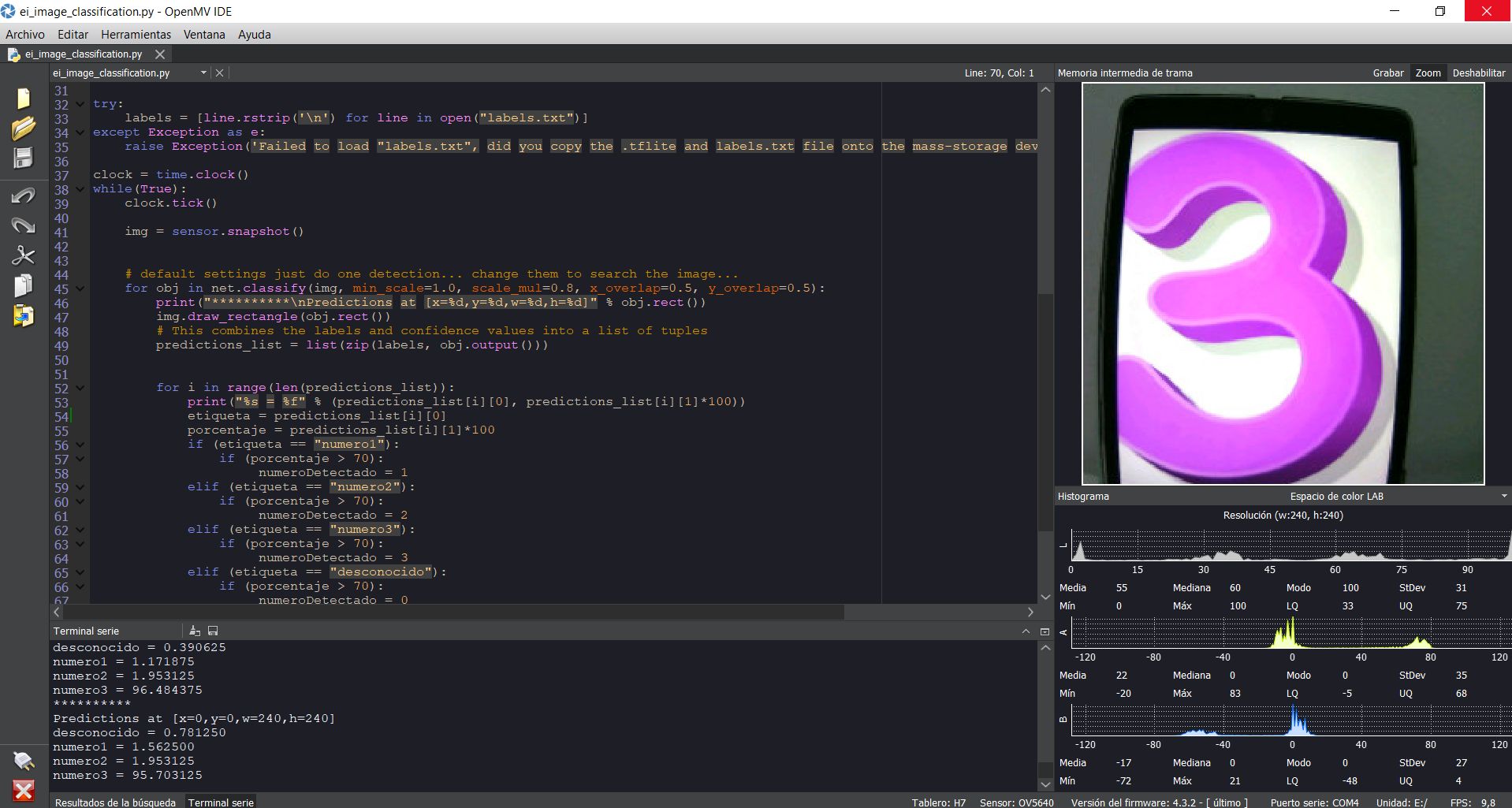Collapse the numero3 elif block at line 62
1512x808 pixels.
pos(80,530)
